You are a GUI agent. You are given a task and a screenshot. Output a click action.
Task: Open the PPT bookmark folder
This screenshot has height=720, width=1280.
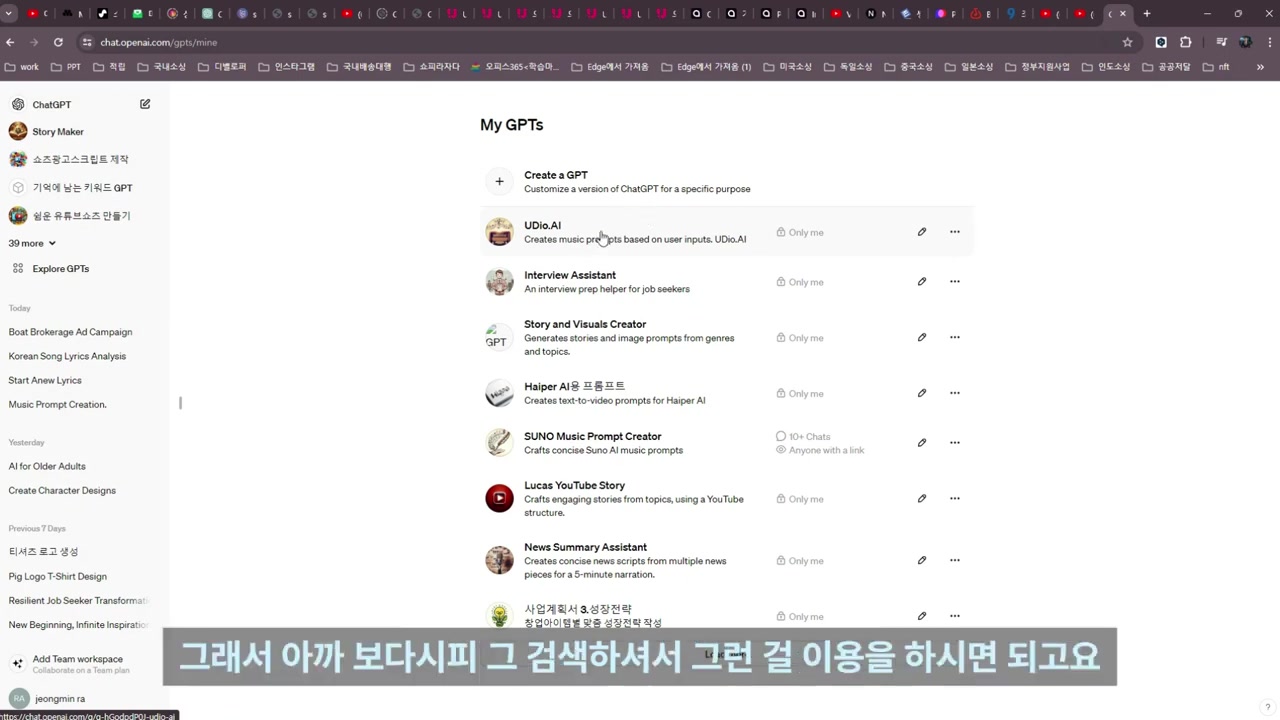tap(66, 67)
